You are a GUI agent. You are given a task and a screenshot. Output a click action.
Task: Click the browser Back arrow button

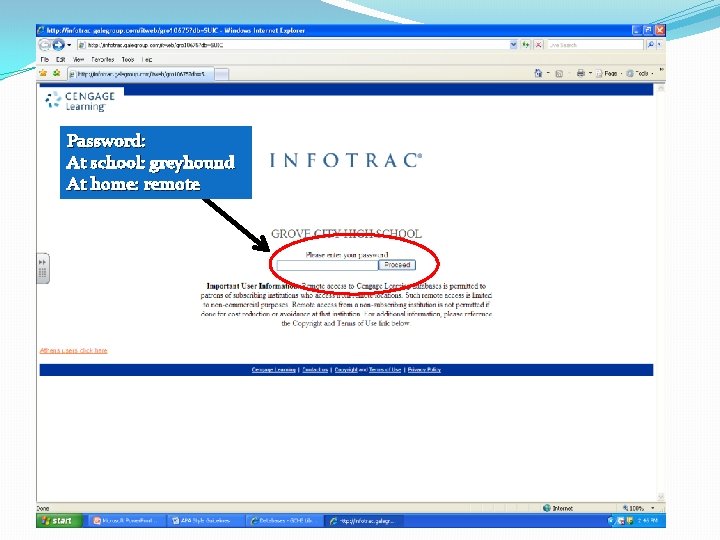click(45, 45)
